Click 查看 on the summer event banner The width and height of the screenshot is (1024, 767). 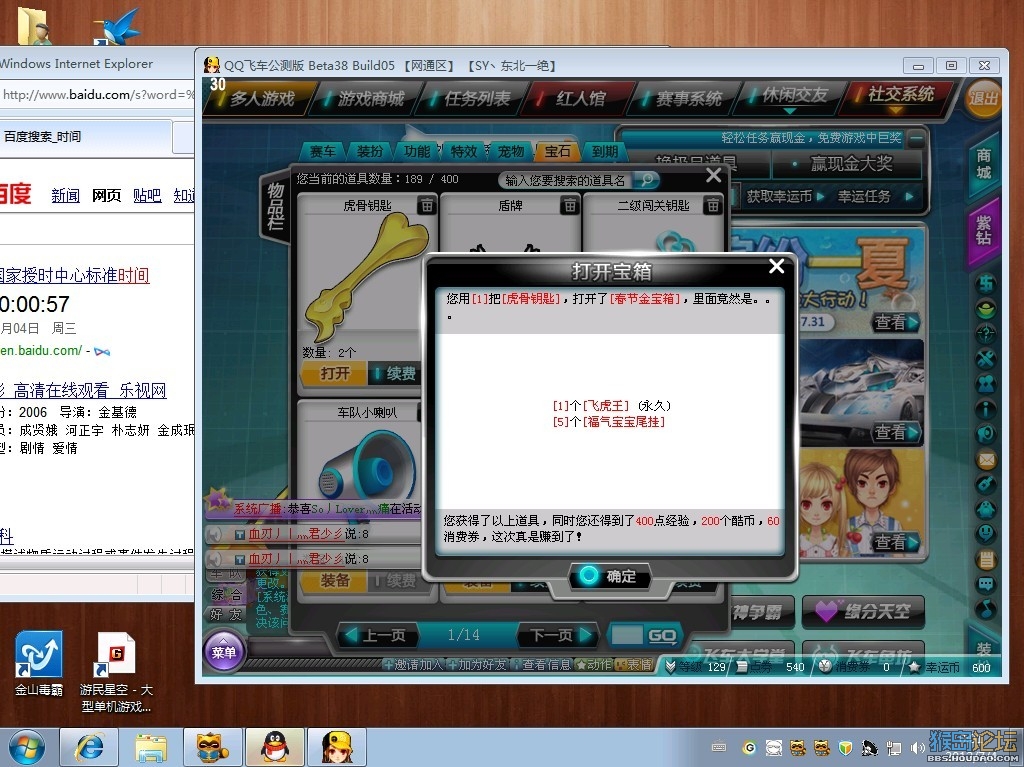pyautogui.click(x=896, y=322)
